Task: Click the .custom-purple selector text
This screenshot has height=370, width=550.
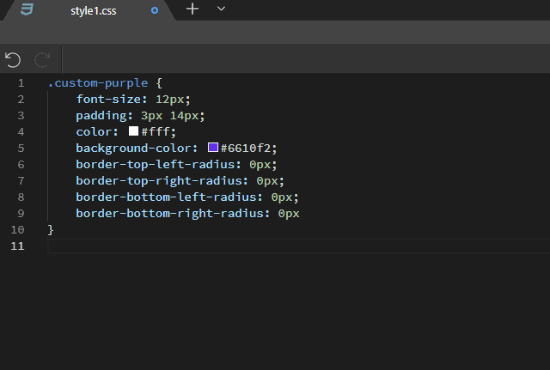Action: coord(98,83)
